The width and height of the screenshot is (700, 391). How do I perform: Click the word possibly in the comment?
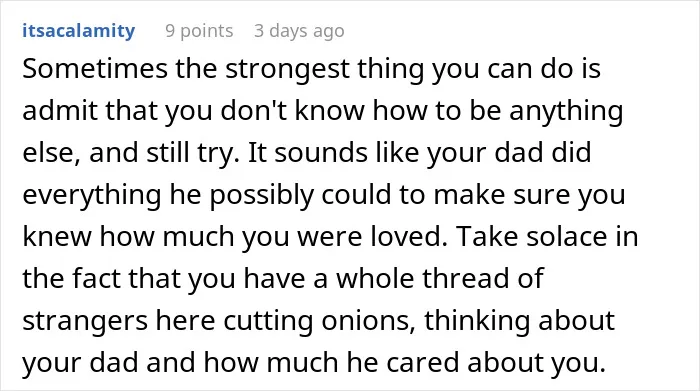pyautogui.click(x=261, y=196)
